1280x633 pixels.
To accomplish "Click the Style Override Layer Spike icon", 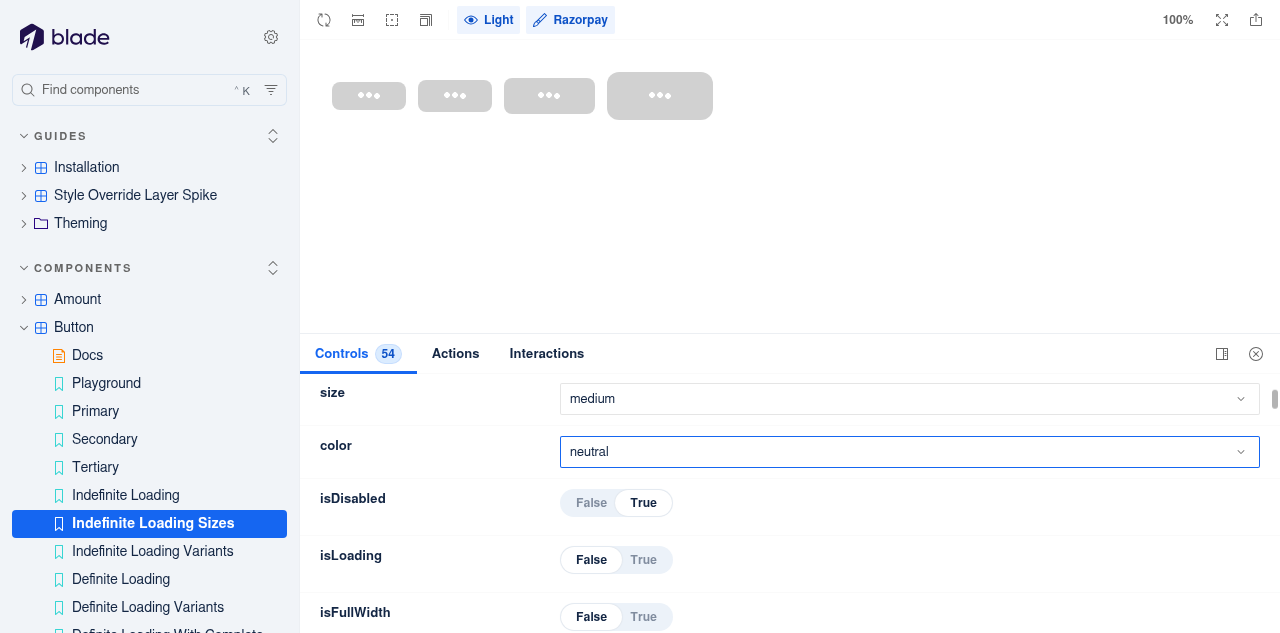I will tap(41, 195).
